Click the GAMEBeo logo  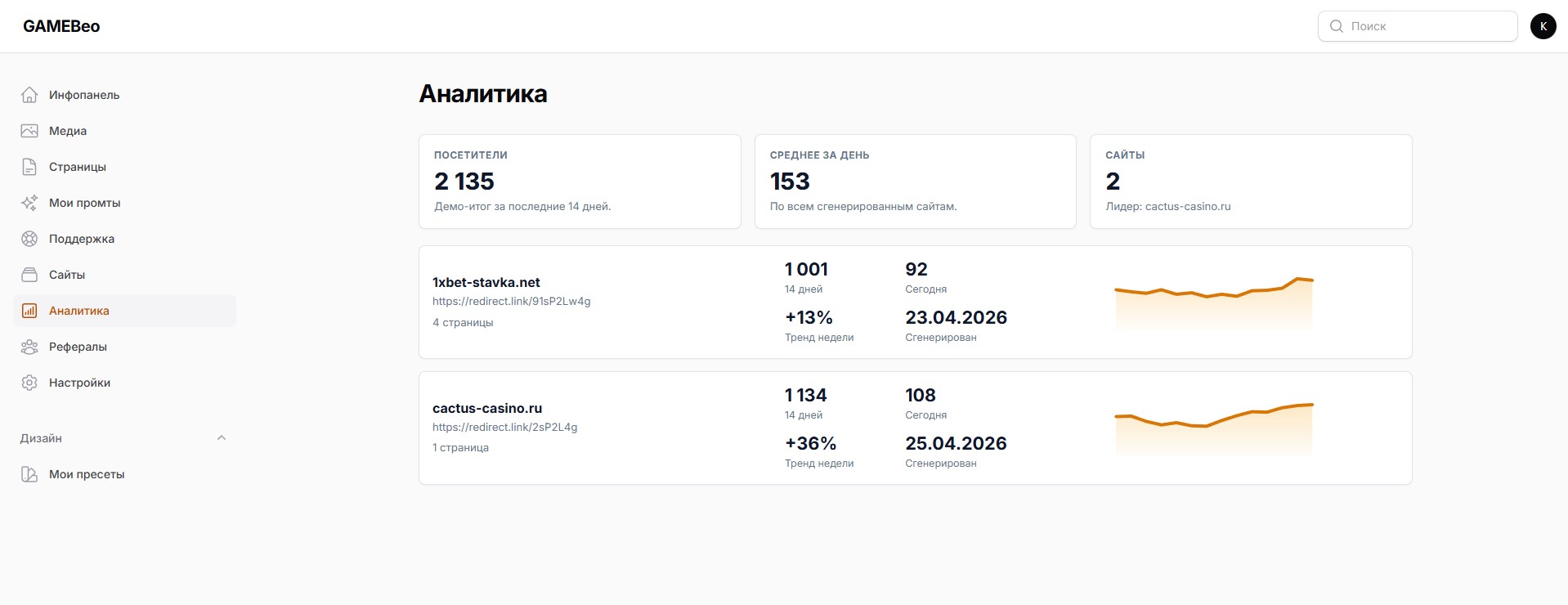click(61, 26)
